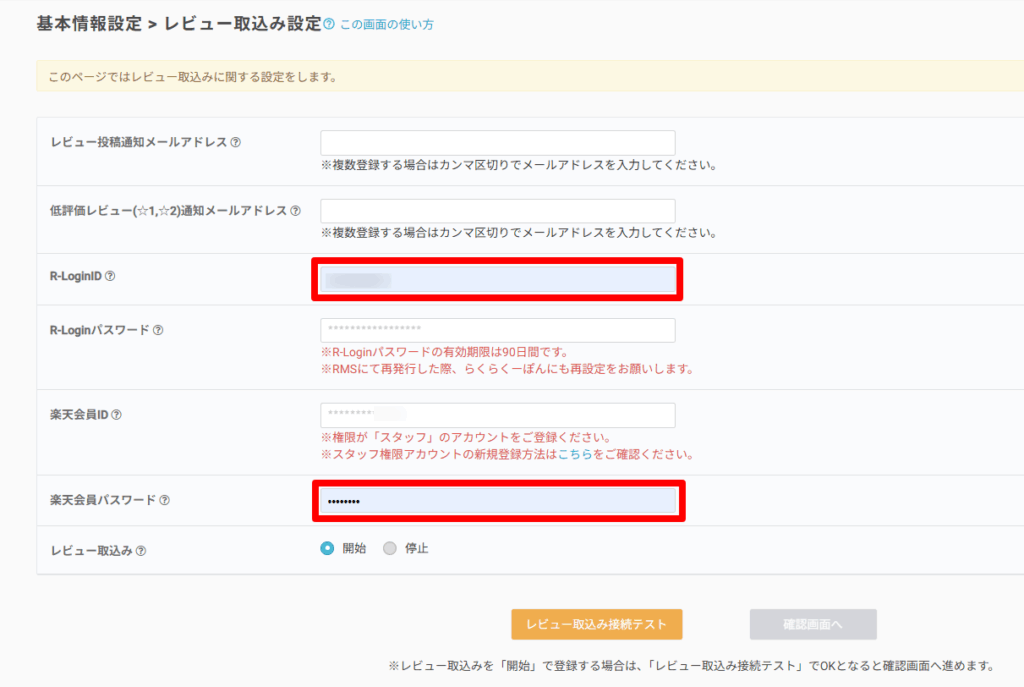Open help icon for 低評価レビュー通知メールアドレス
This screenshot has height=687, width=1024.
295,211
